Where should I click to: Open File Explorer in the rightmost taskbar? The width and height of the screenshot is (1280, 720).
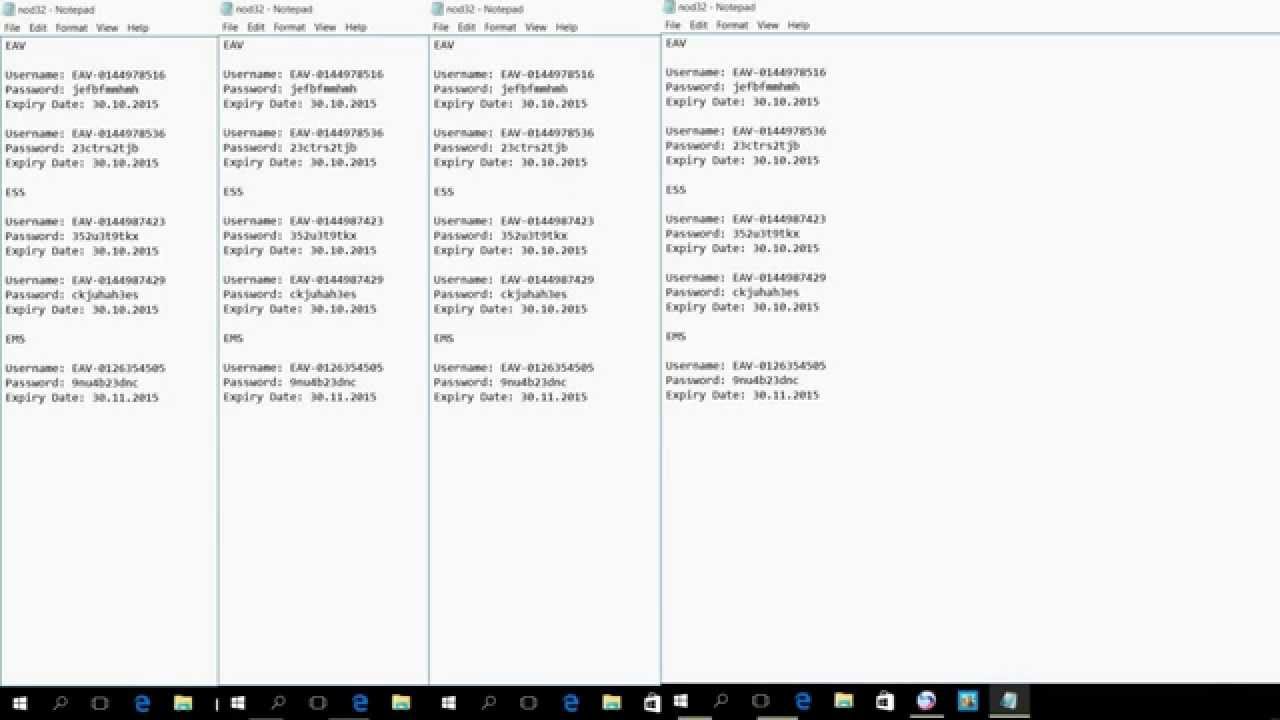click(x=844, y=701)
